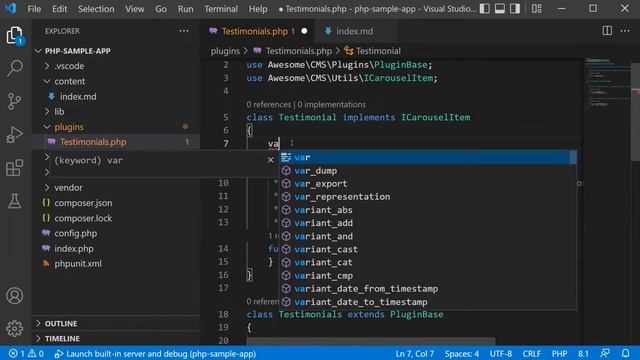Toggle the primary side bar layout icon
Image resolution: width=640 pixels, height=360 pixels.
(484, 9)
